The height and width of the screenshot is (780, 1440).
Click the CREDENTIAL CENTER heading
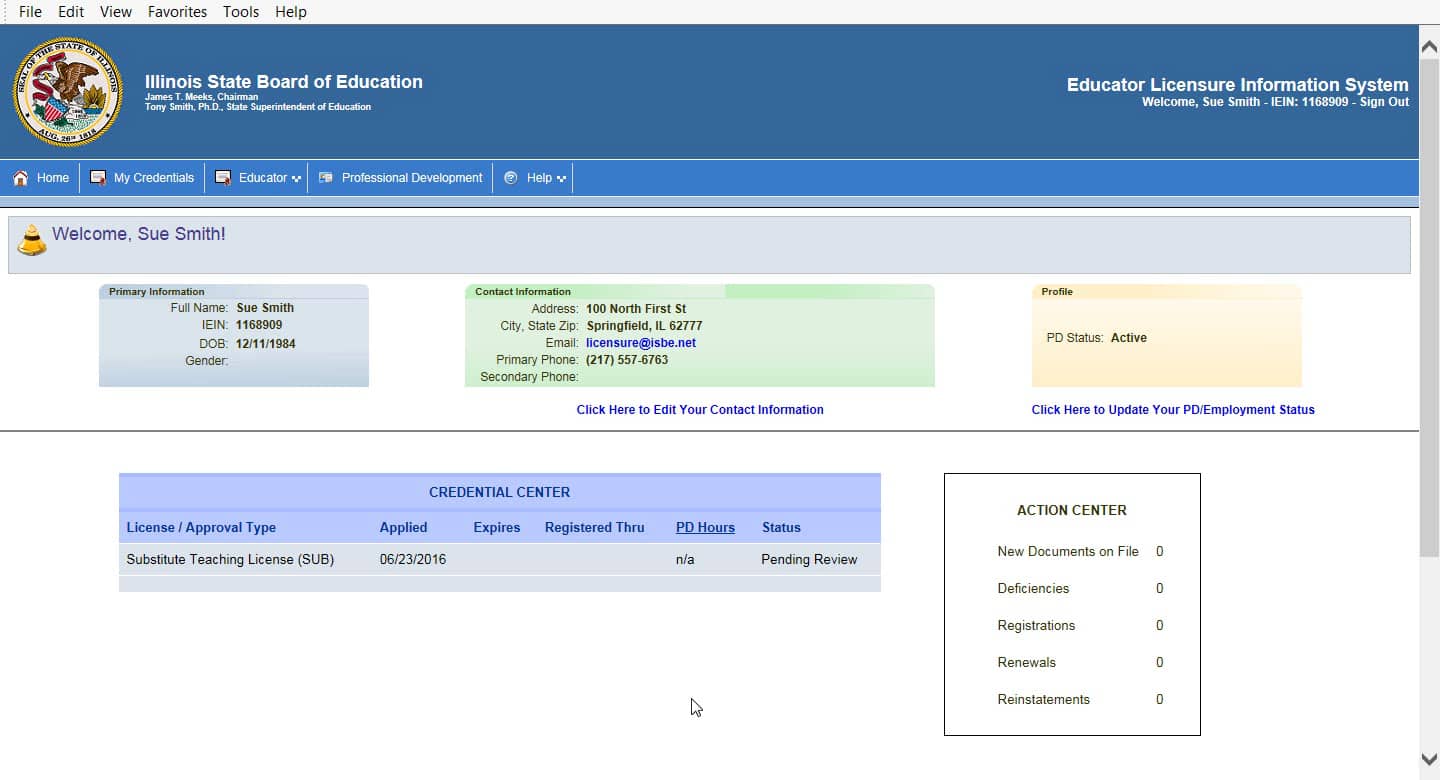tap(500, 493)
